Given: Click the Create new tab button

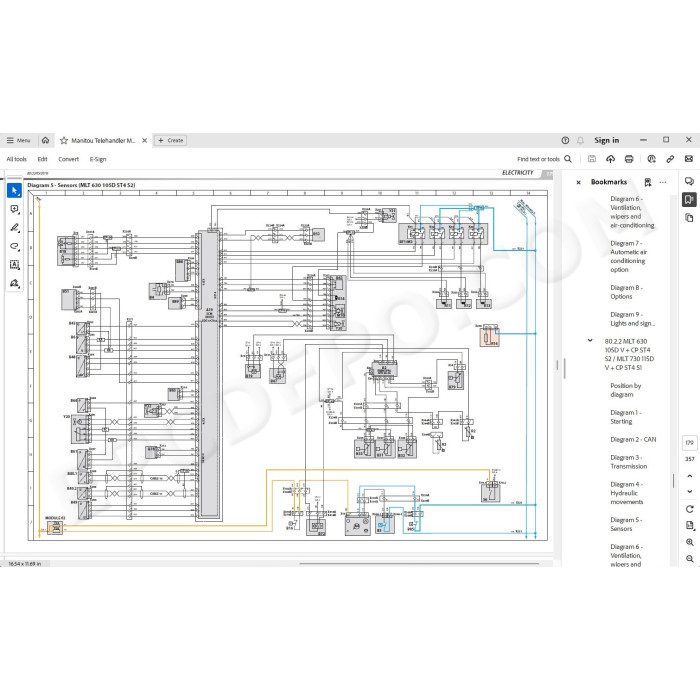Looking at the screenshot, I should (171, 140).
